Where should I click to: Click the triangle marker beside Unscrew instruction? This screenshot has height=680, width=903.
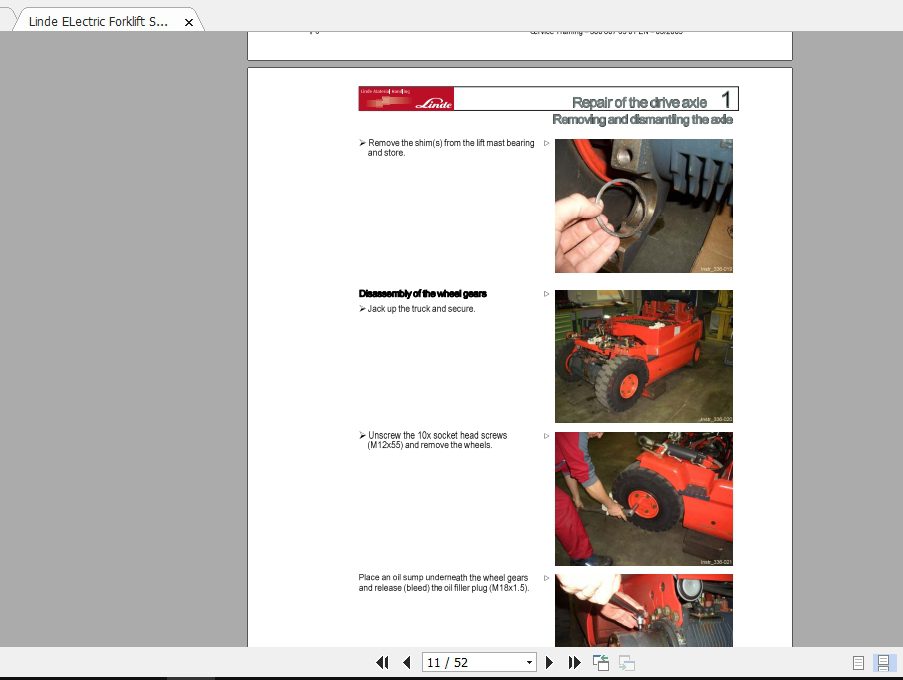pos(547,436)
